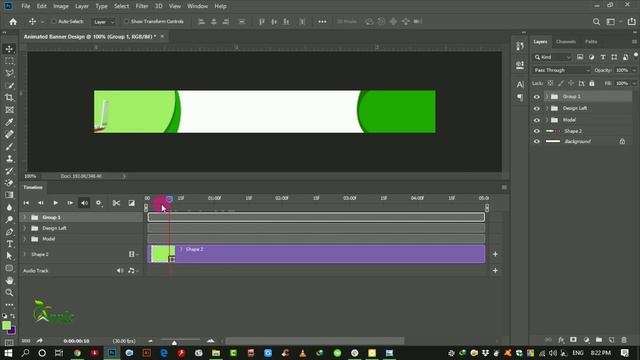Select the Brush tool
This screenshot has height=360, width=640.
click(x=9, y=147)
